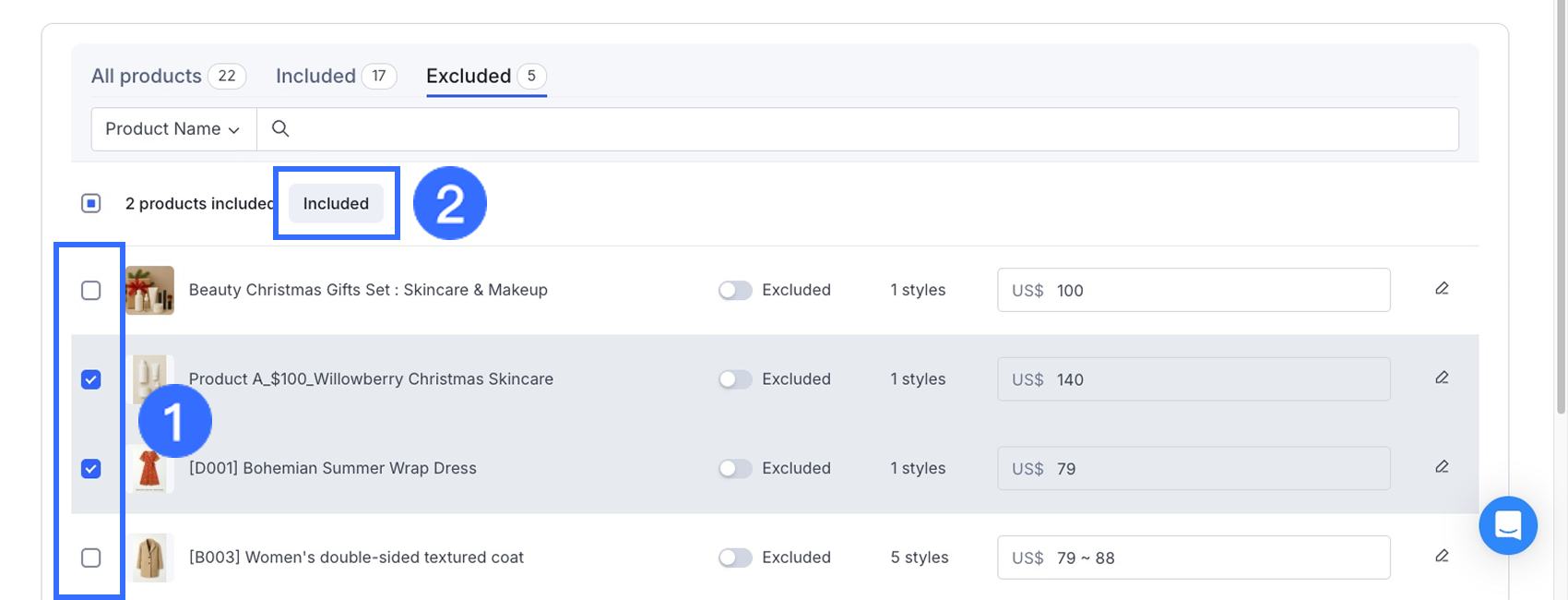This screenshot has width=1568, height=600.
Task: Uncheck the Willowberry Christmas Skincare checkbox
Action: (91, 379)
